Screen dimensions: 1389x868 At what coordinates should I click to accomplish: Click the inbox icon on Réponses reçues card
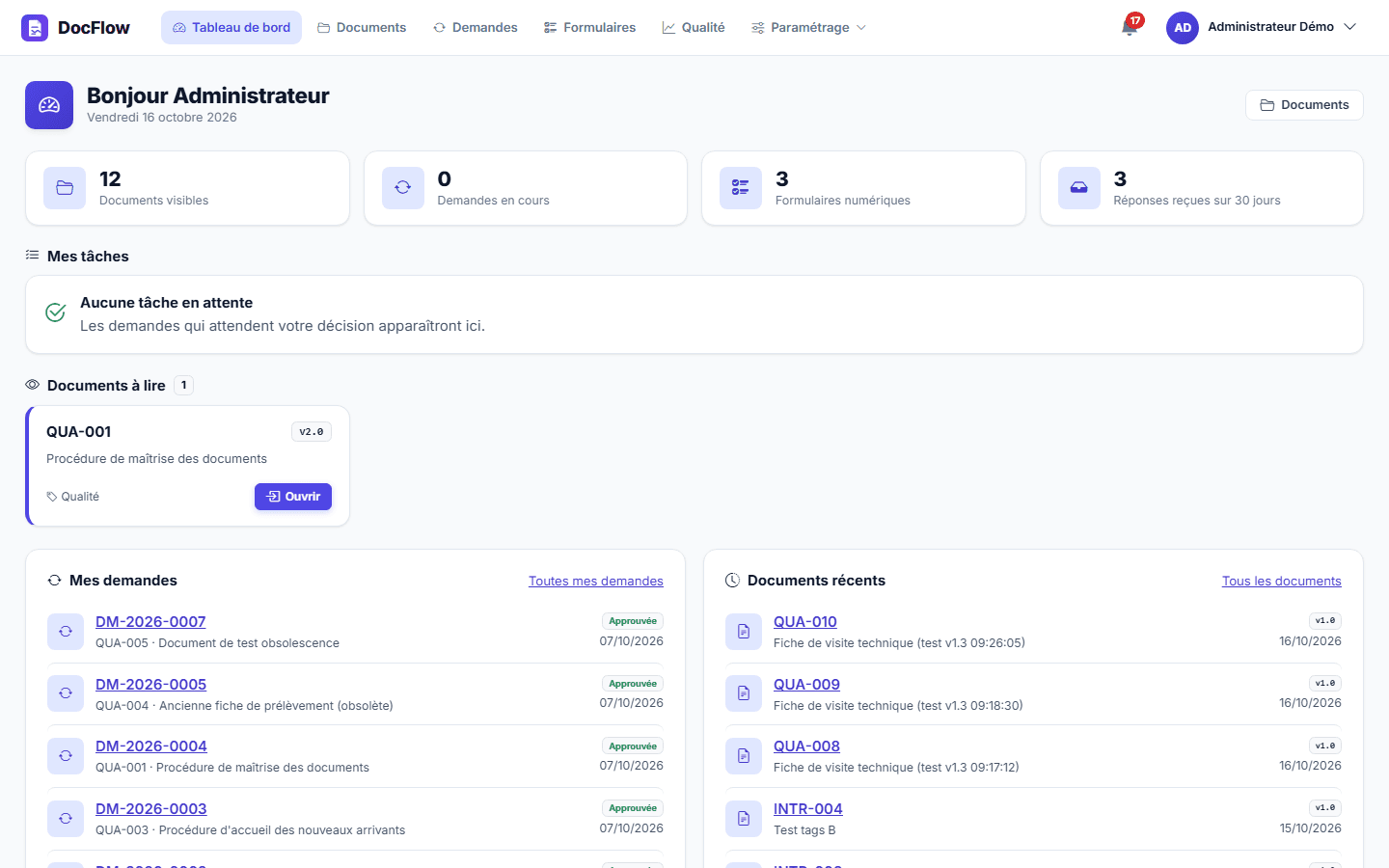coord(1079,188)
